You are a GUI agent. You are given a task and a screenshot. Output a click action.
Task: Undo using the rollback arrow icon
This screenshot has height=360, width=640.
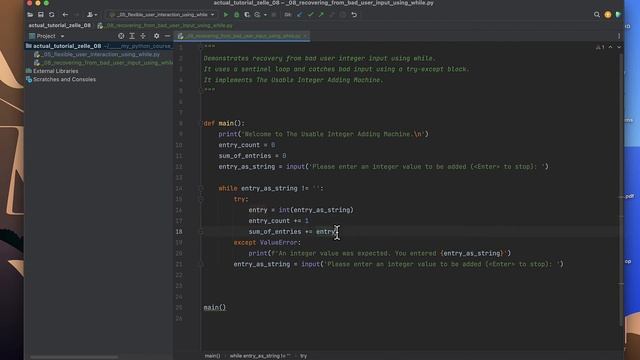[354, 15]
